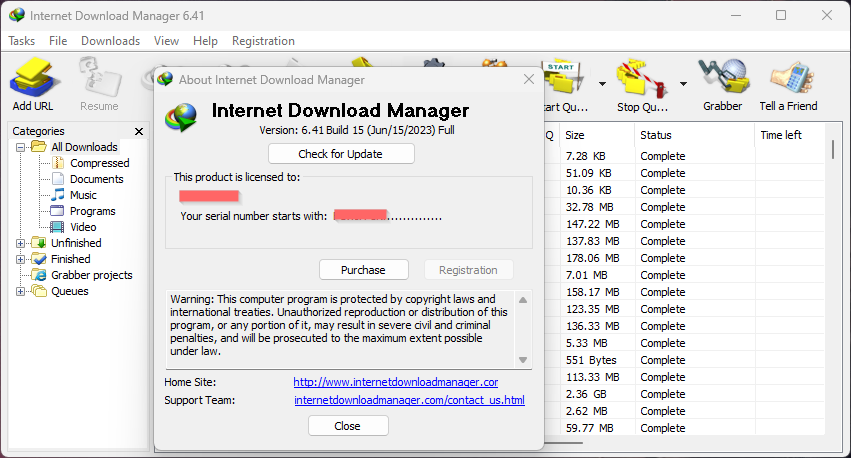
Task: Select the Compressed category icon
Action: click(x=58, y=163)
